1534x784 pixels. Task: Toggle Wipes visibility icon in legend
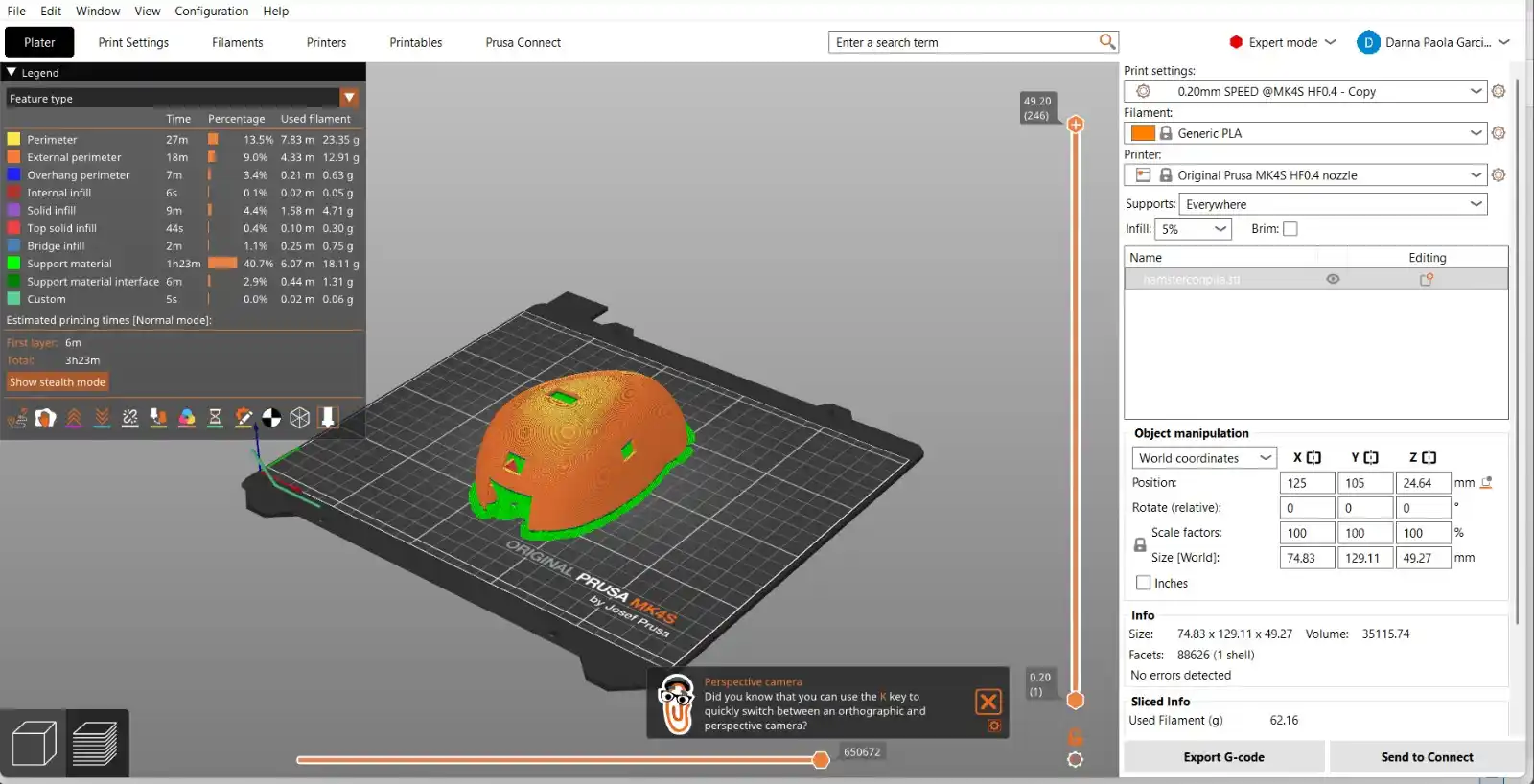coord(45,418)
